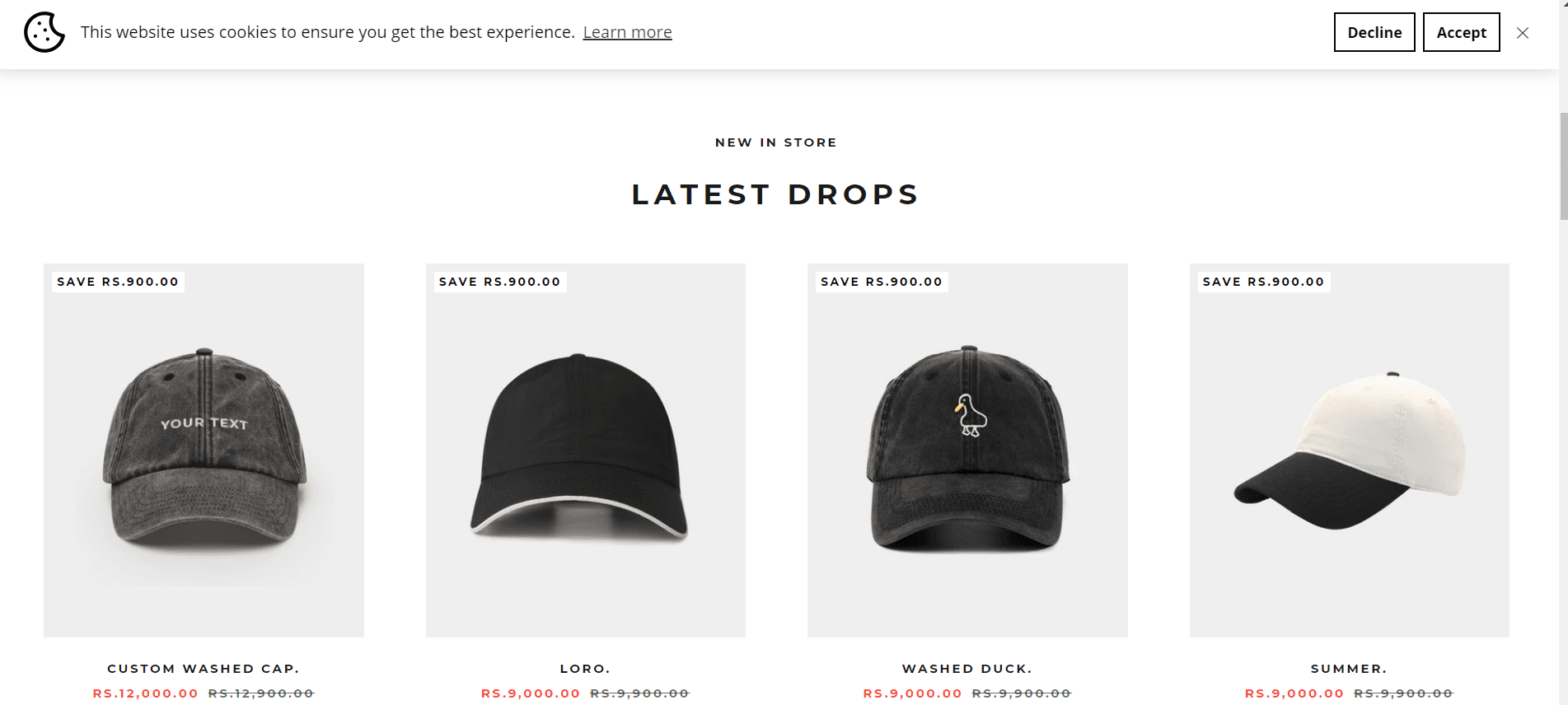Dismiss the cookie banner with X icon

click(x=1523, y=33)
